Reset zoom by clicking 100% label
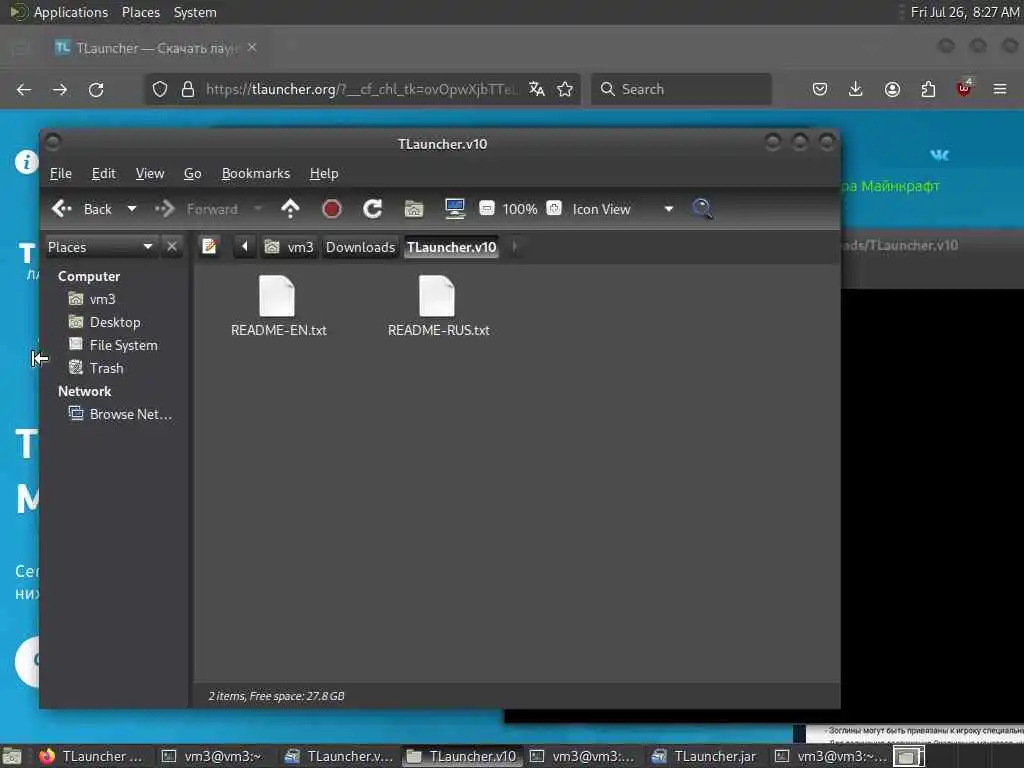Image resolution: width=1024 pixels, height=768 pixels. pos(520,209)
